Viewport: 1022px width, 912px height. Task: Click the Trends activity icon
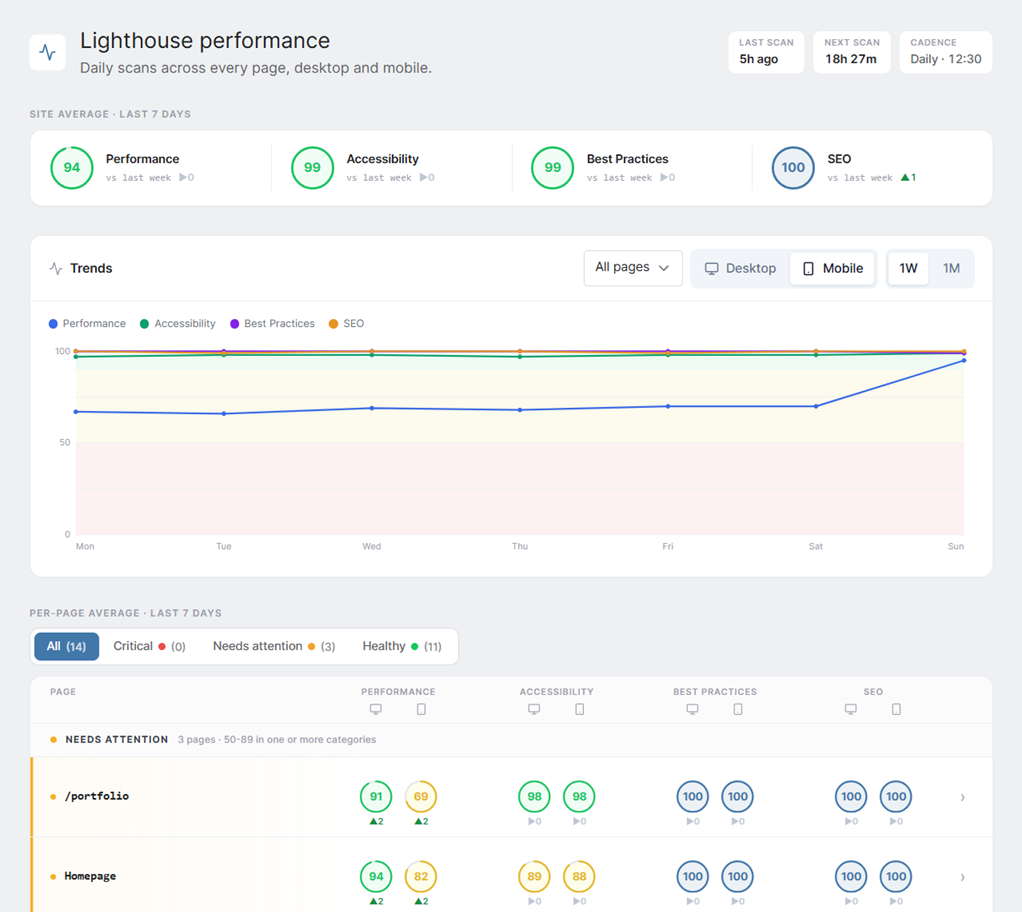(x=56, y=269)
